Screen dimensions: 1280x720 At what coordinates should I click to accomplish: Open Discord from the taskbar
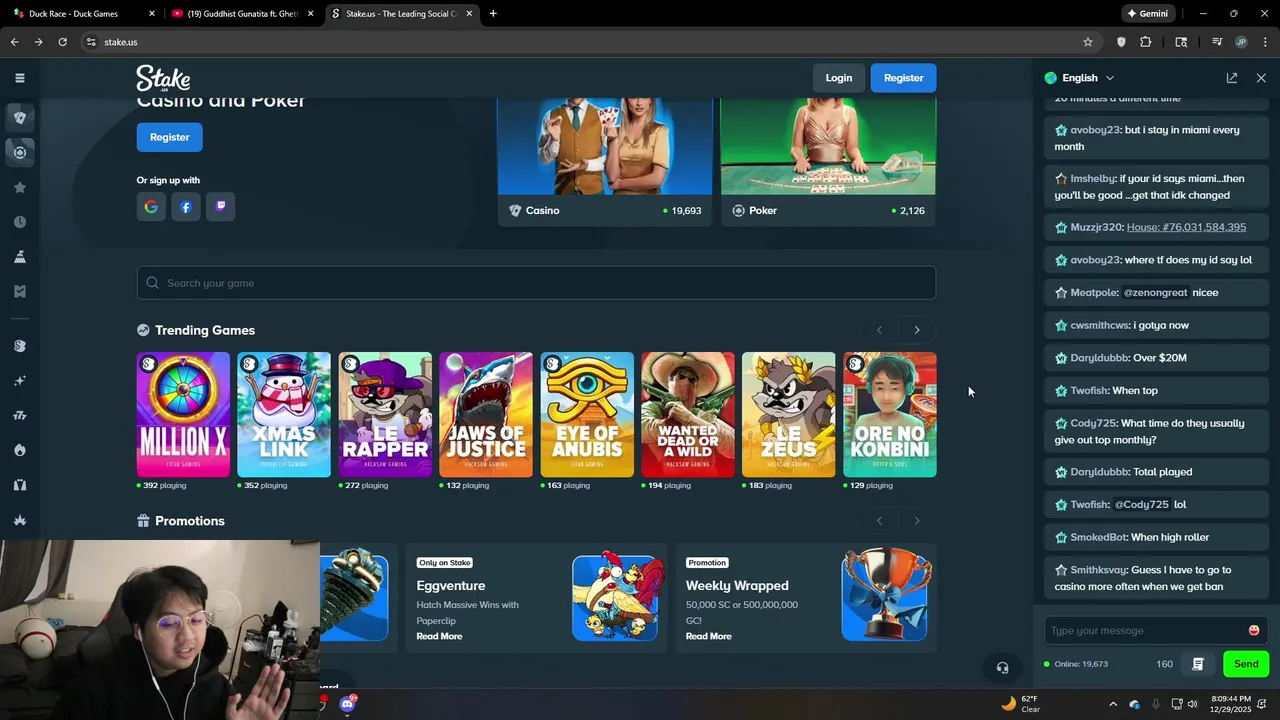(347, 704)
